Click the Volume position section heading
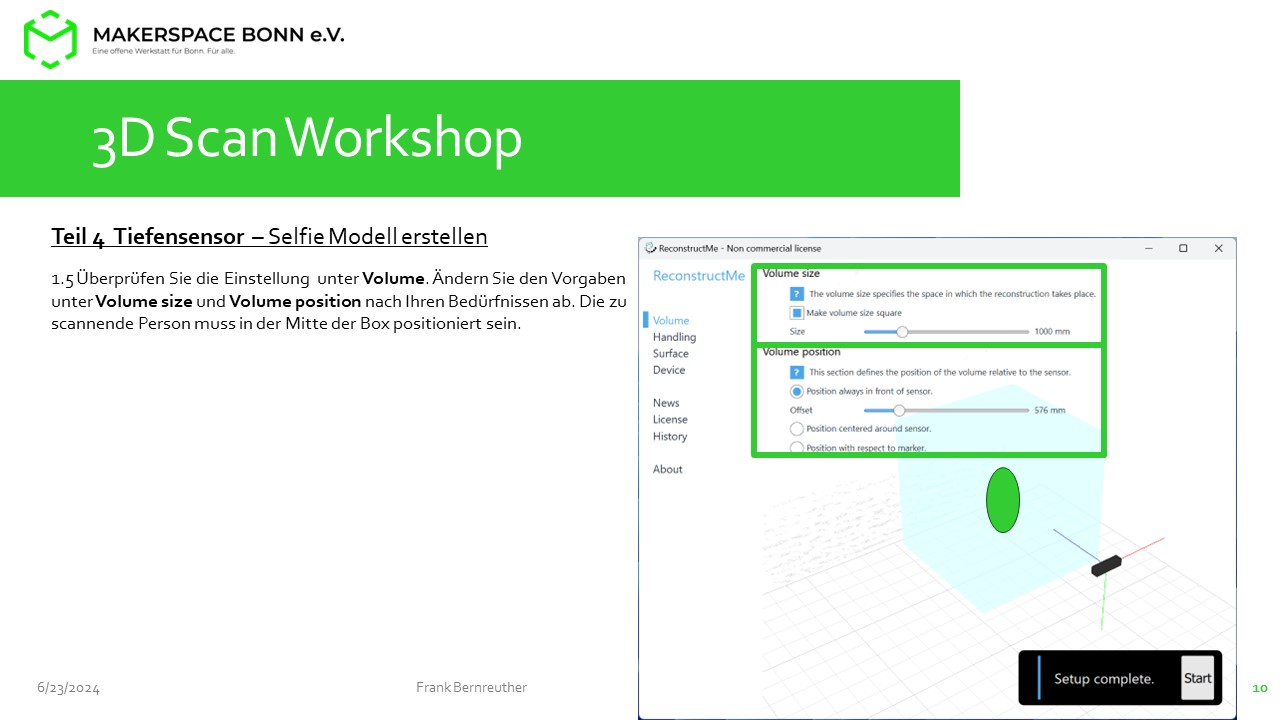The width and height of the screenshot is (1280, 720). [801, 352]
